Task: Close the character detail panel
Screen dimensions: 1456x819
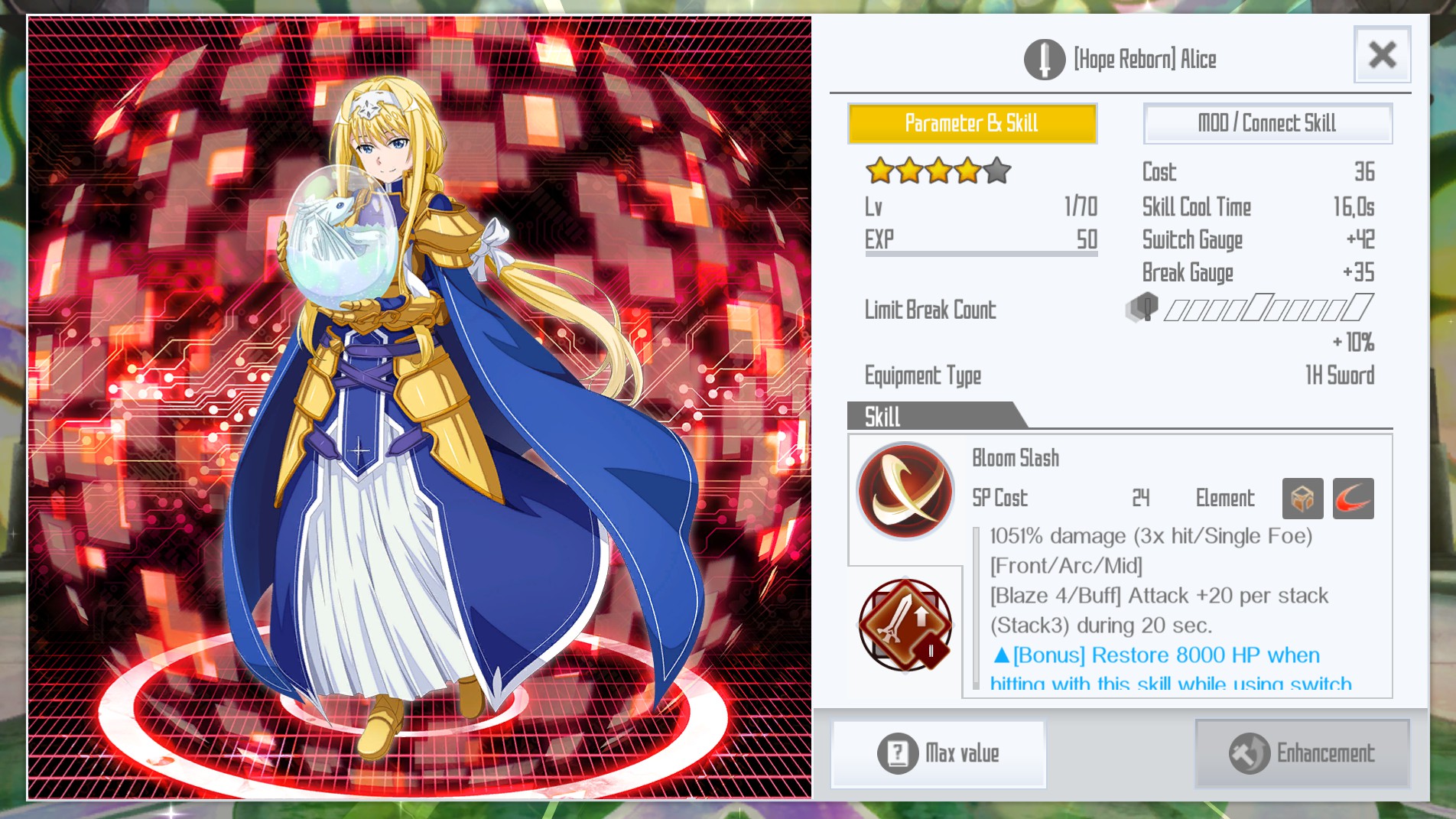Action: pyautogui.click(x=1382, y=55)
